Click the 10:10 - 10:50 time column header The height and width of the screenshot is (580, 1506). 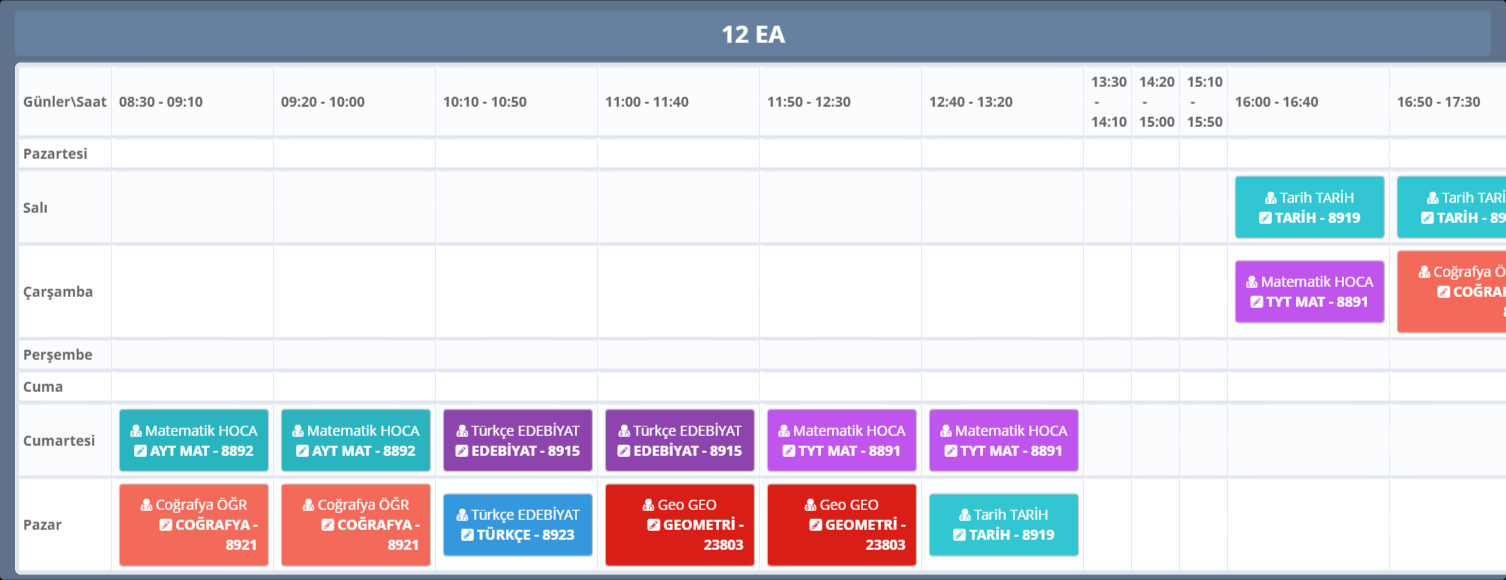point(484,102)
